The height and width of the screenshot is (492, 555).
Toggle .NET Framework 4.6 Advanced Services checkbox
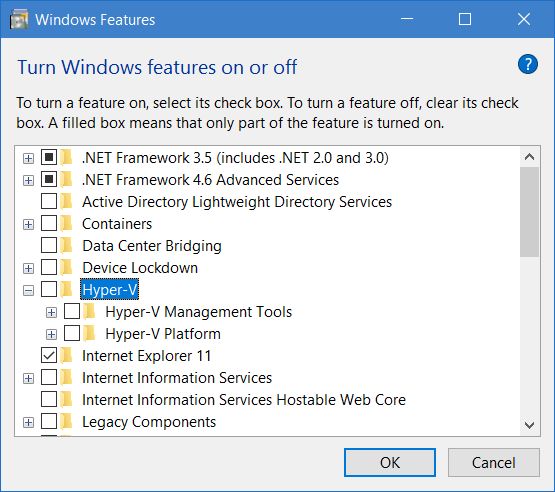click(49, 179)
